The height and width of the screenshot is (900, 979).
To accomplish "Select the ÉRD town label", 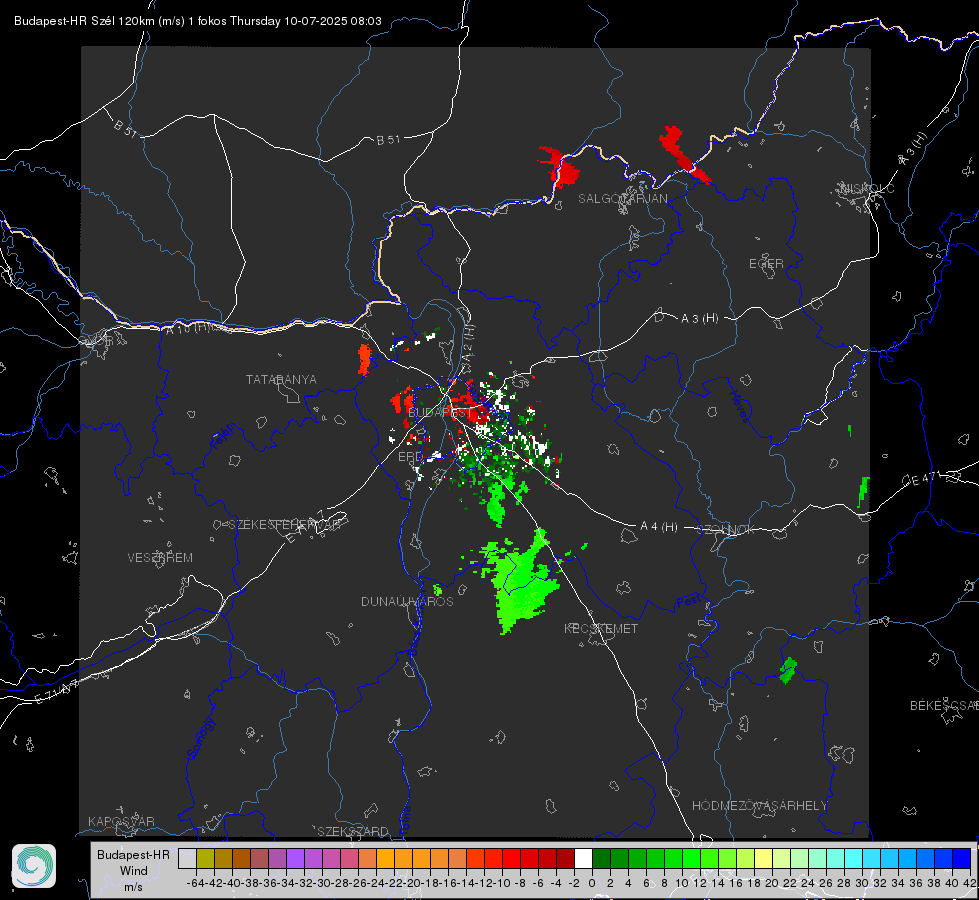I will 410,457.
